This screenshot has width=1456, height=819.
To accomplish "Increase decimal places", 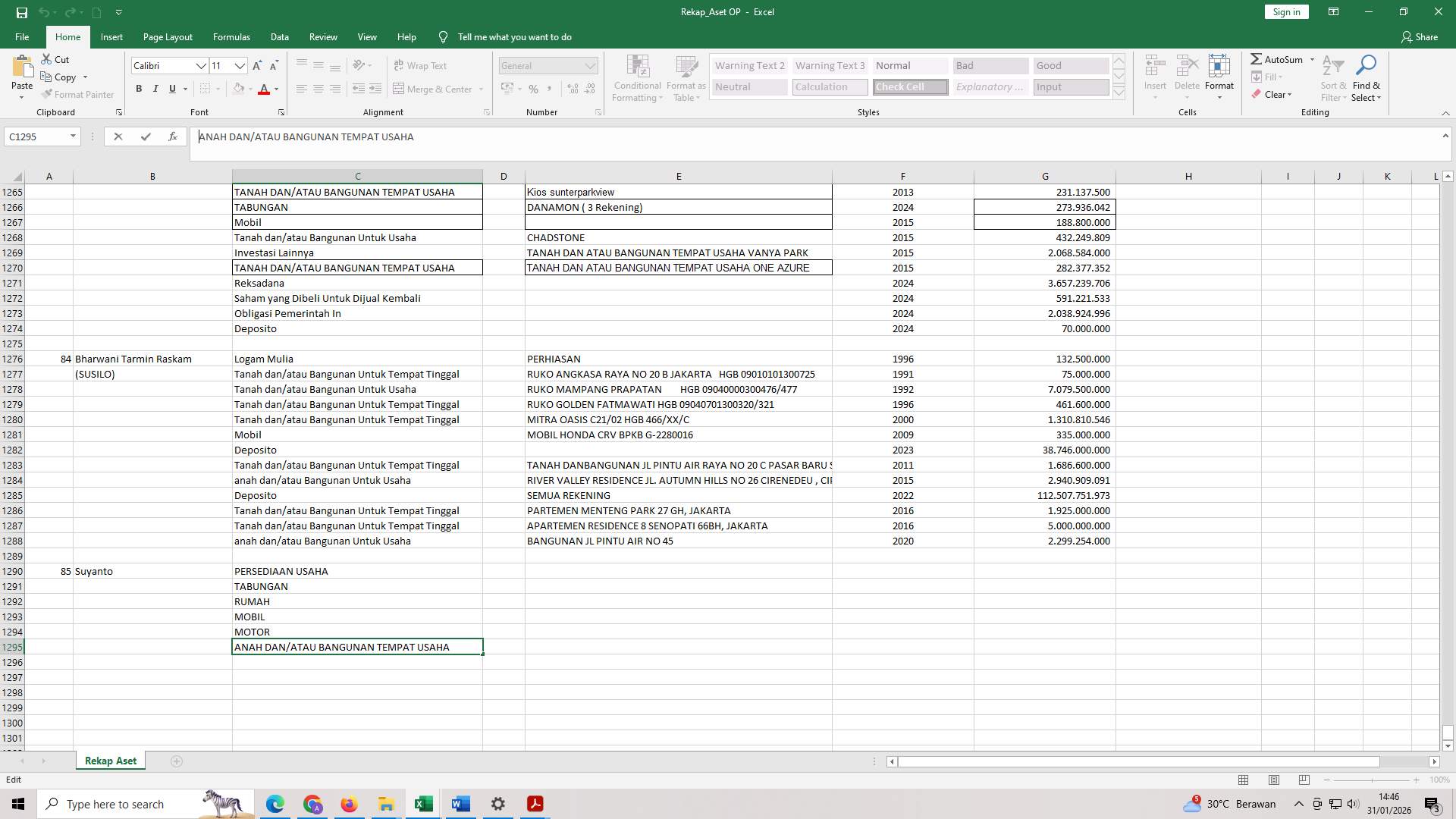I will pyautogui.click(x=572, y=89).
